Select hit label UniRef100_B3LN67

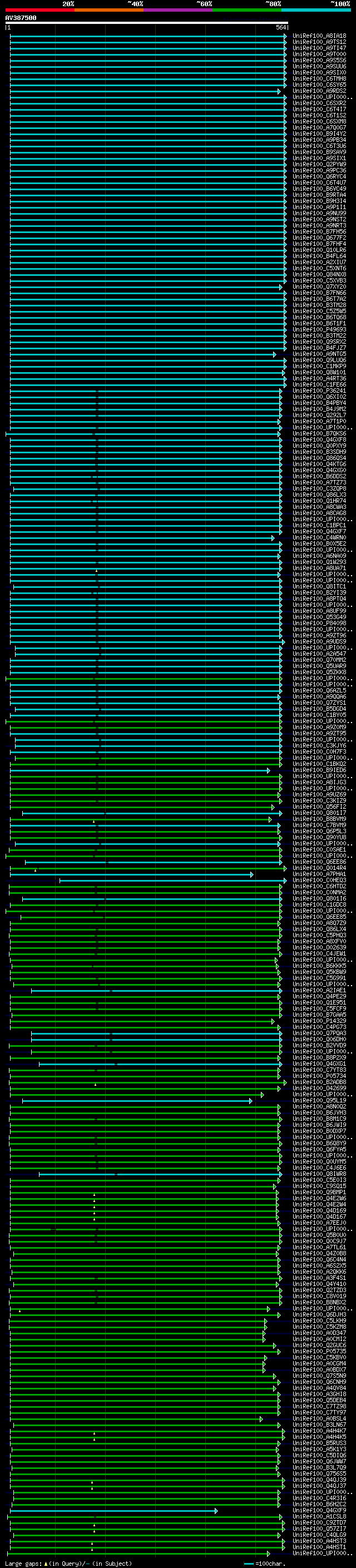pyautogui.click(x=319, y=1425)
